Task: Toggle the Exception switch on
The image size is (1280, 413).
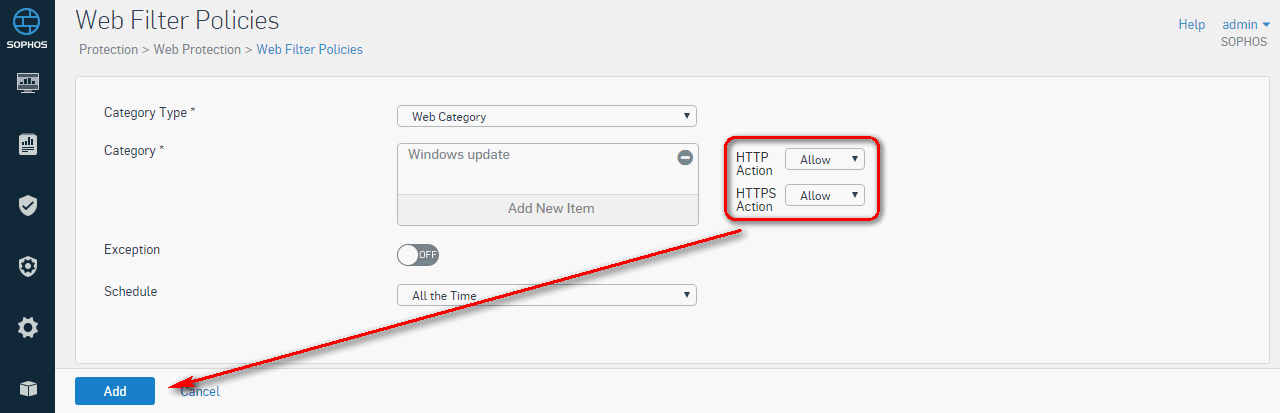Action: click(418, 254)
